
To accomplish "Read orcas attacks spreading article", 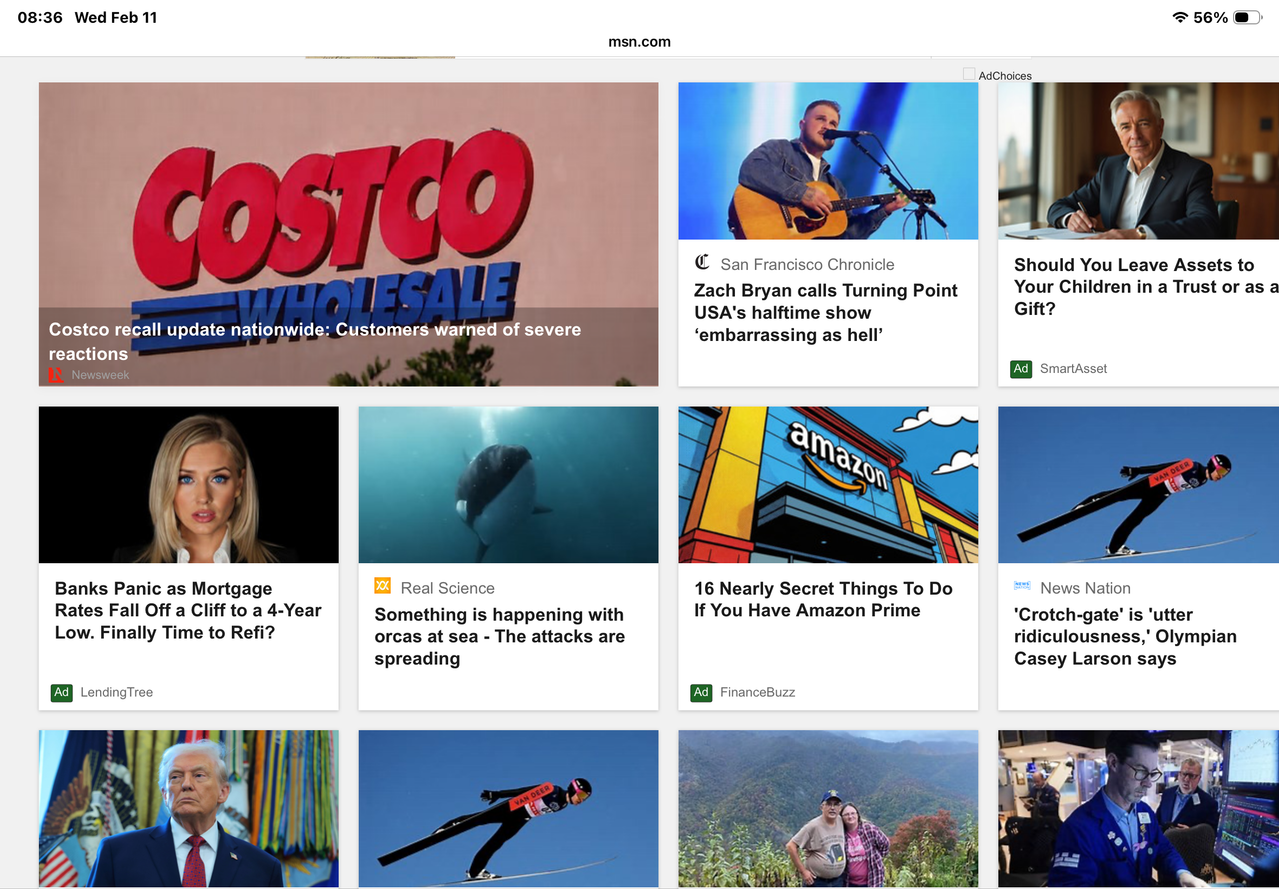I will click(x=500, y=637).
